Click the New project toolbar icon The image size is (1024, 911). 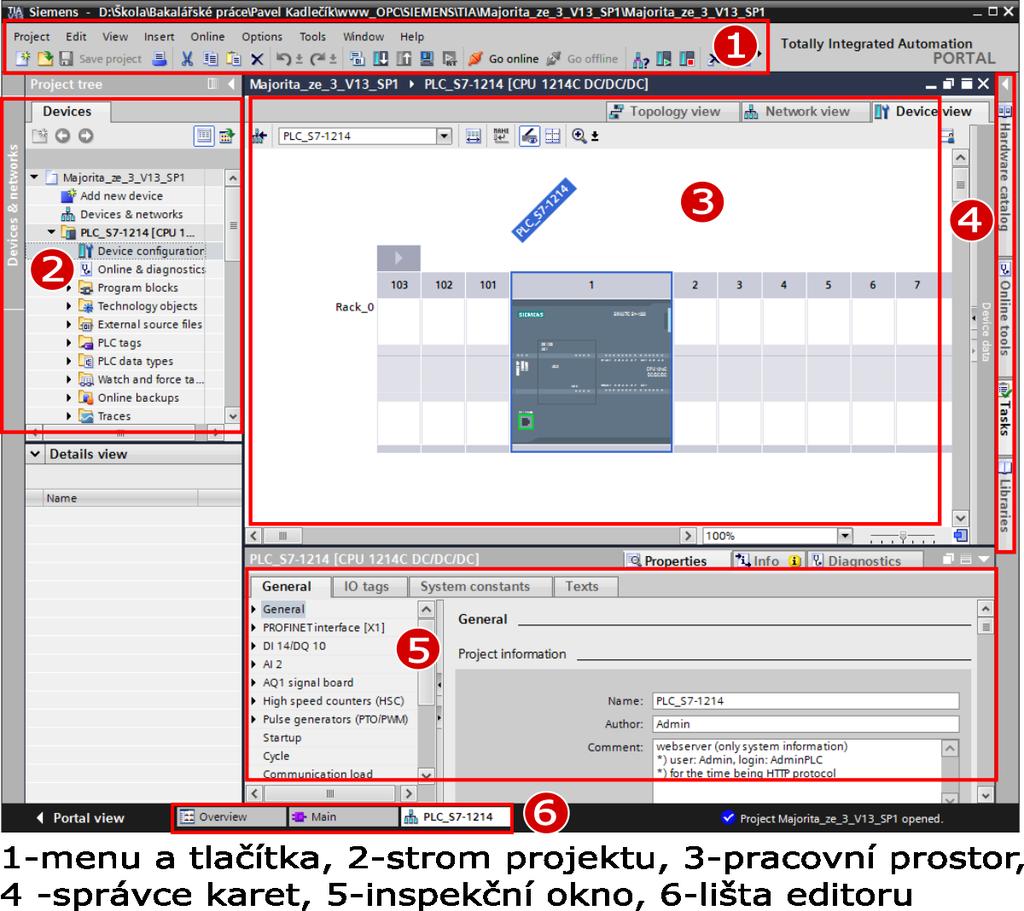tap(23, 59)
